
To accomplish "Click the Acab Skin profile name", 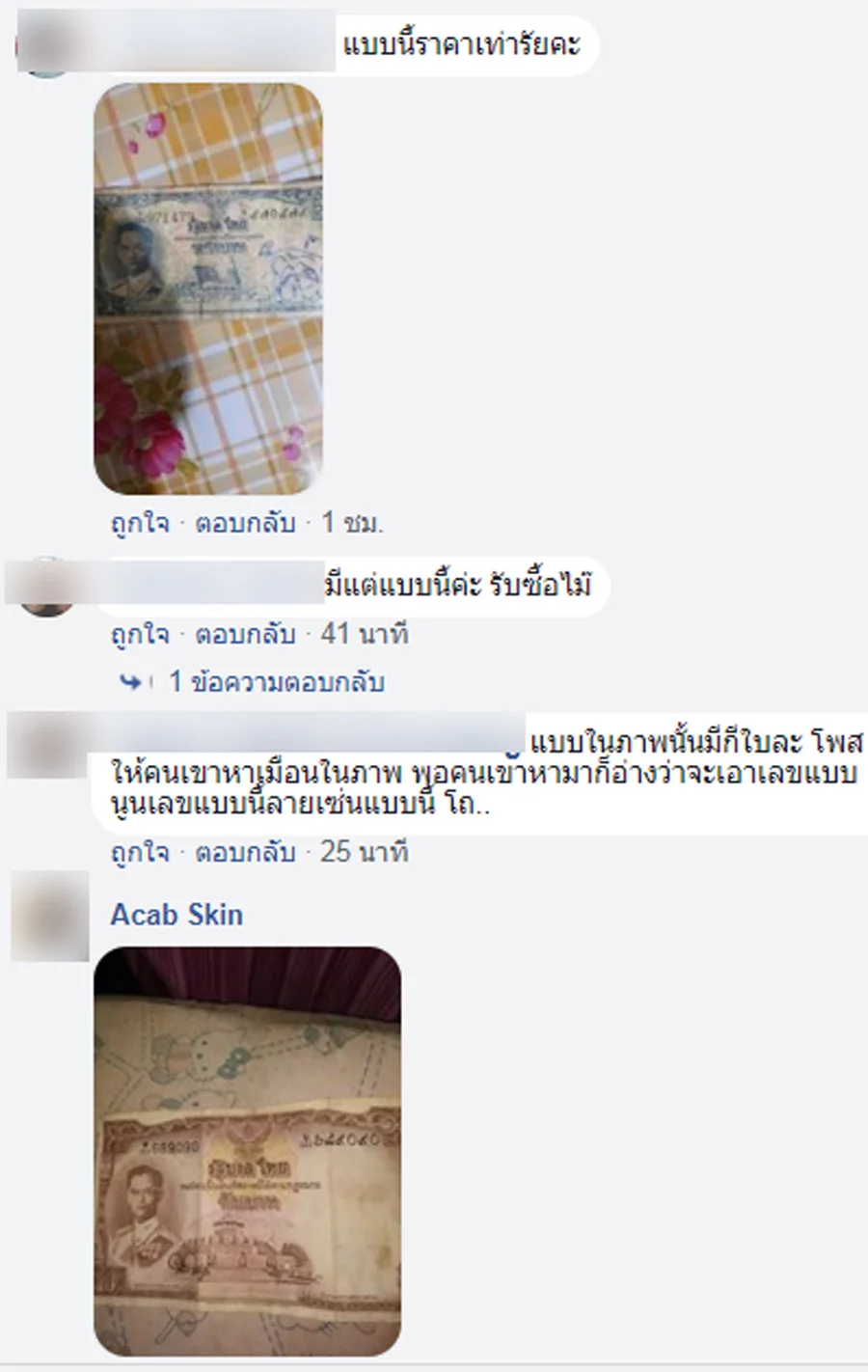I will (x=176, y=915).
